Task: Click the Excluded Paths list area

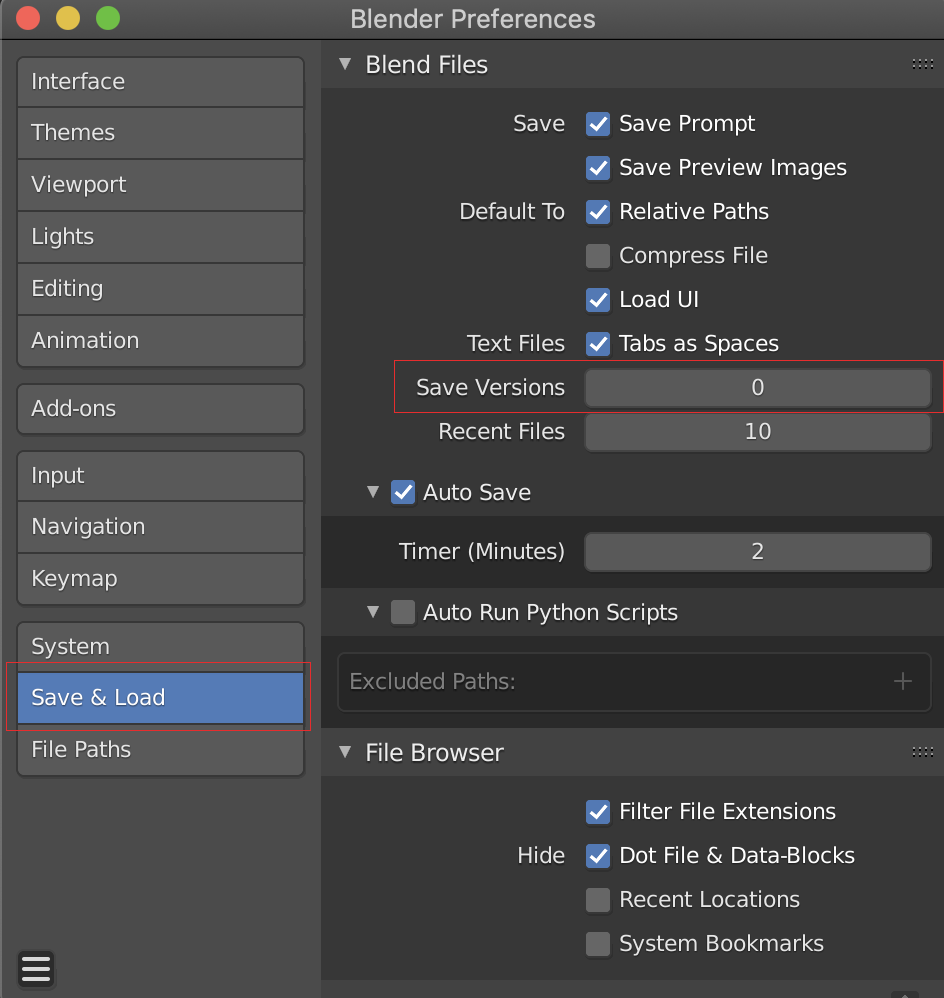Action: (x=634, y=682)
